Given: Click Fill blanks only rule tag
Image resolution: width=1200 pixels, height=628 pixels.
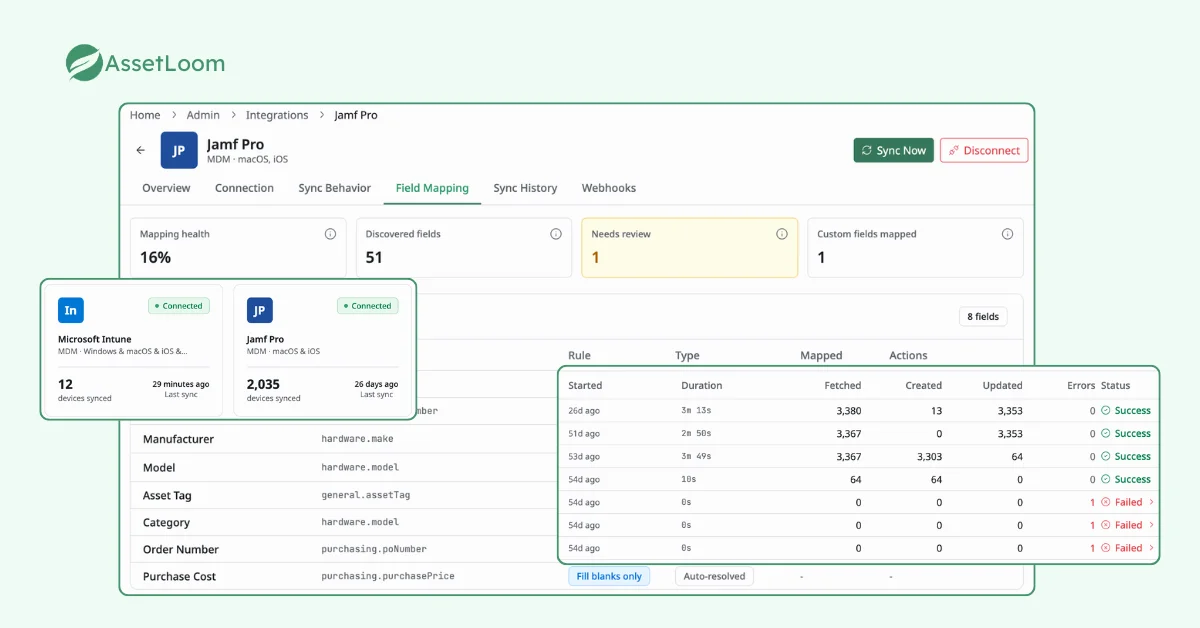Looking at the screenshot, I should (609, 577).
